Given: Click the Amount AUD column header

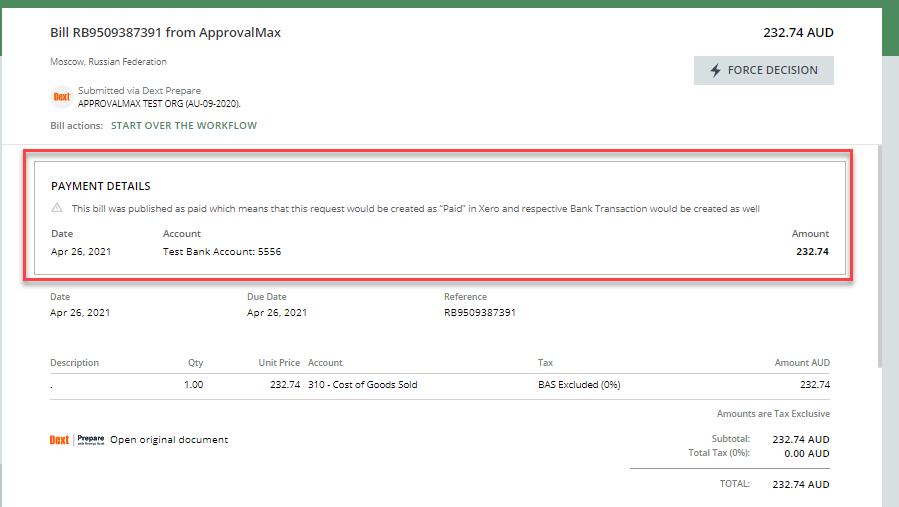Looking at the screenshot, I should click(x=802, y=363).
